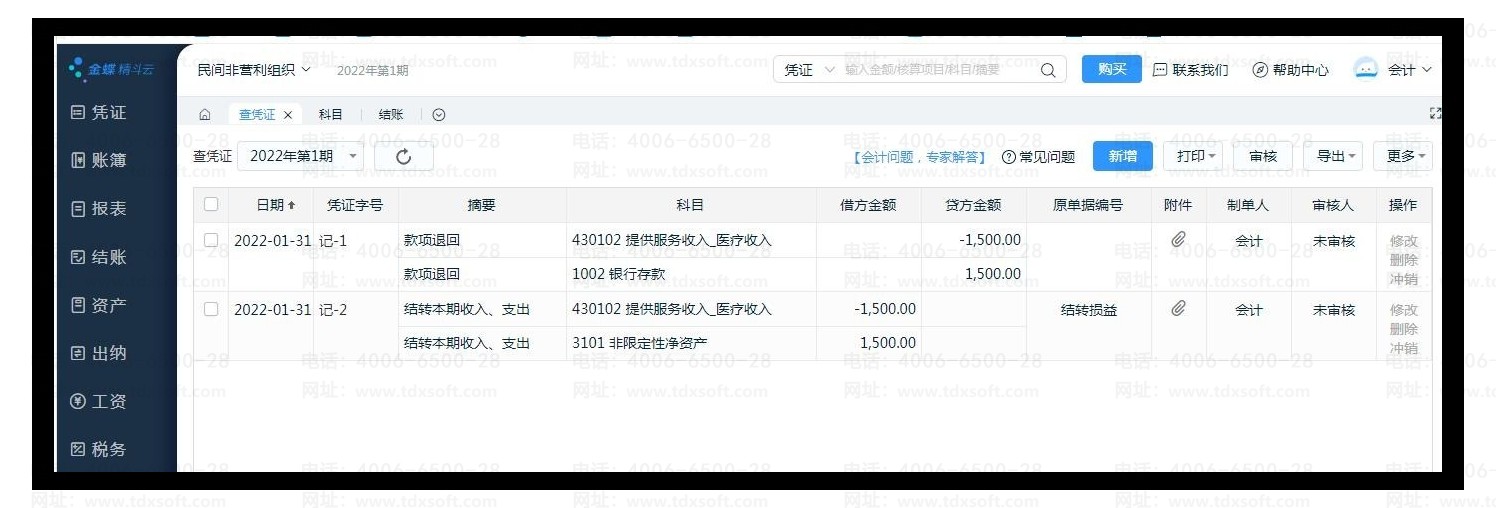Expand the 更多 options dropdown
This screenshot has height=508, width=1496.
pyautogui.click(x=1408, y=156)
